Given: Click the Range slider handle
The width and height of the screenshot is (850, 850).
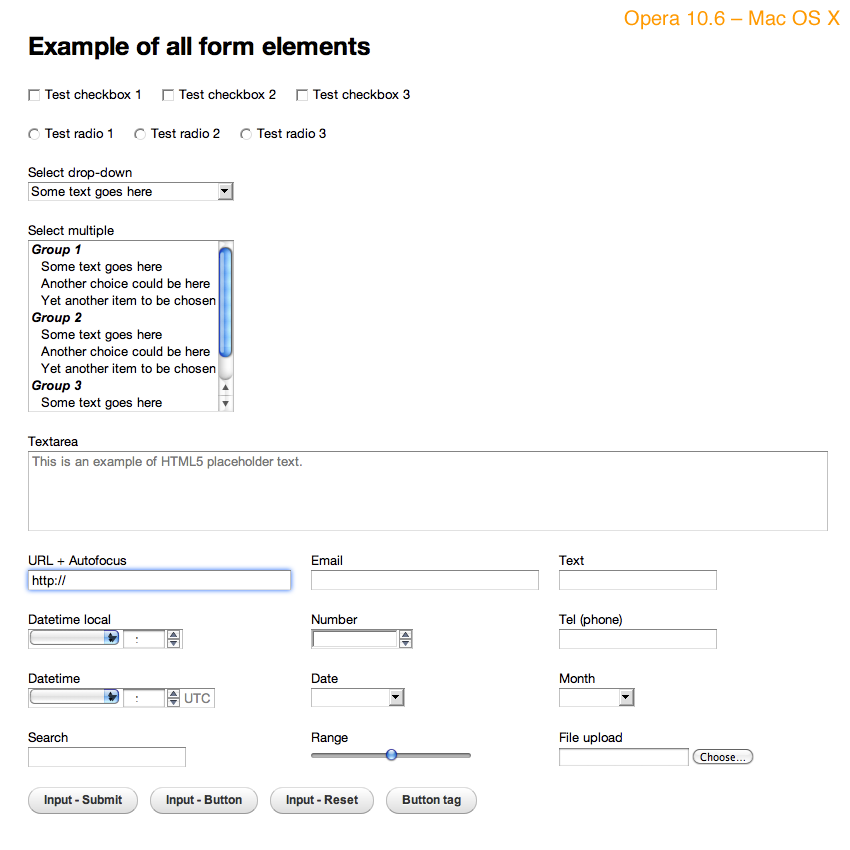Looking at the screenshot, I should 391,755.
